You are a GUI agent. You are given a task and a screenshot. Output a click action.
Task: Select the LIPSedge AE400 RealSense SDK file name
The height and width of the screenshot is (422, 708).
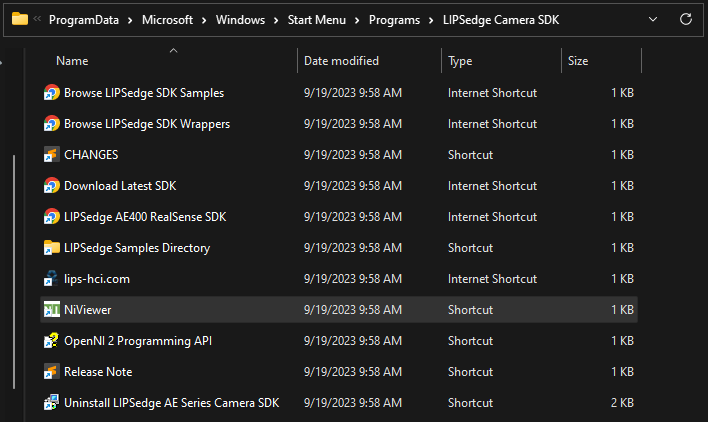coord(145,217)
